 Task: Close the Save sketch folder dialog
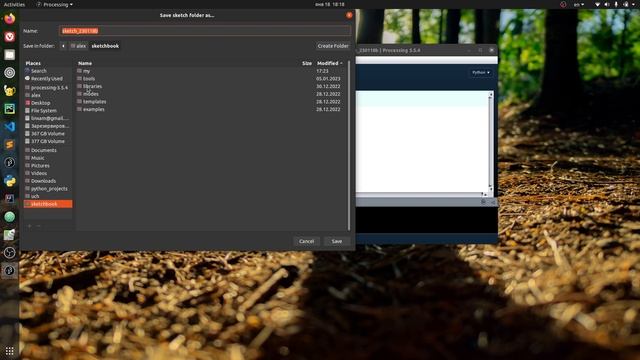click(349, 15)
